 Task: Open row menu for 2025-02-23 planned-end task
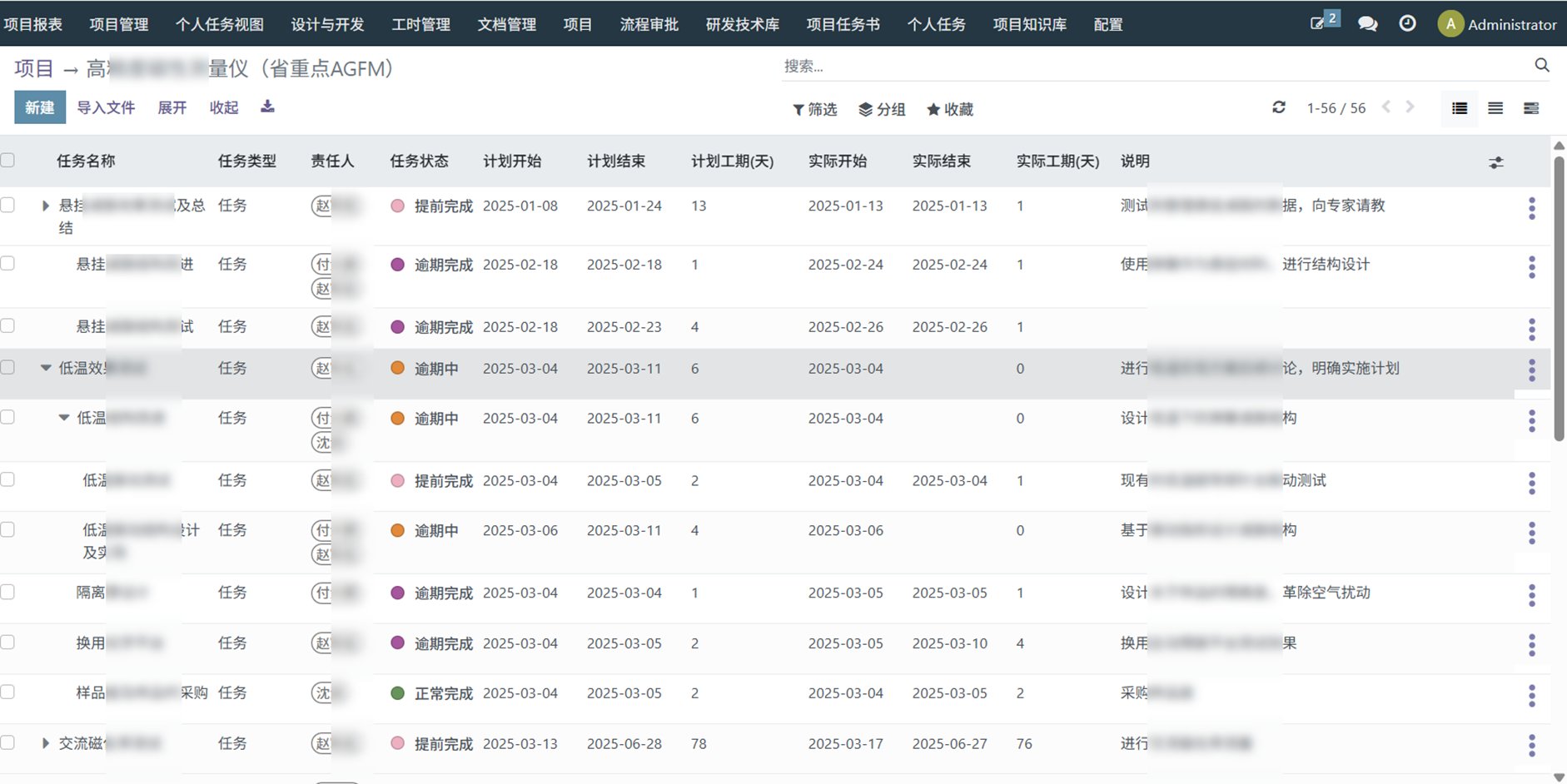pos(1532,330)
